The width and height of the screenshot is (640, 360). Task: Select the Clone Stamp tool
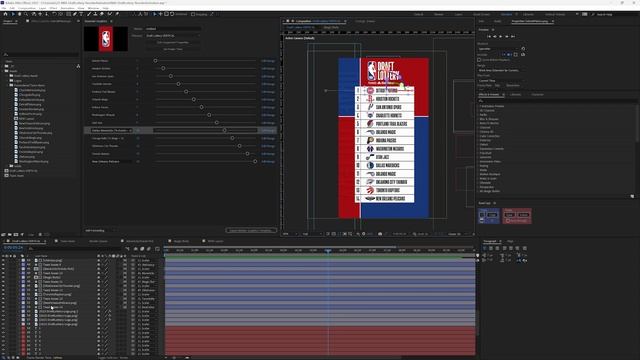[x=95, y=14]
